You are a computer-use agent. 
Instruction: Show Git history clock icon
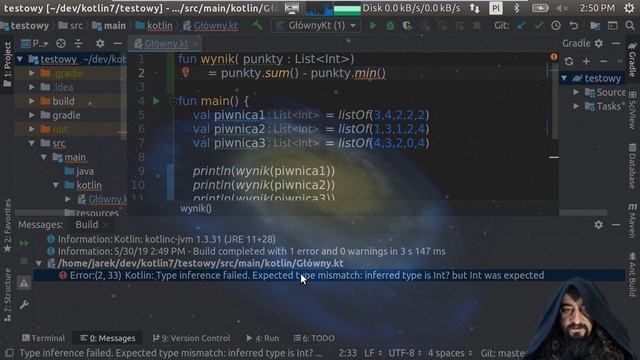pyautogui.click(x=556, y=26)
